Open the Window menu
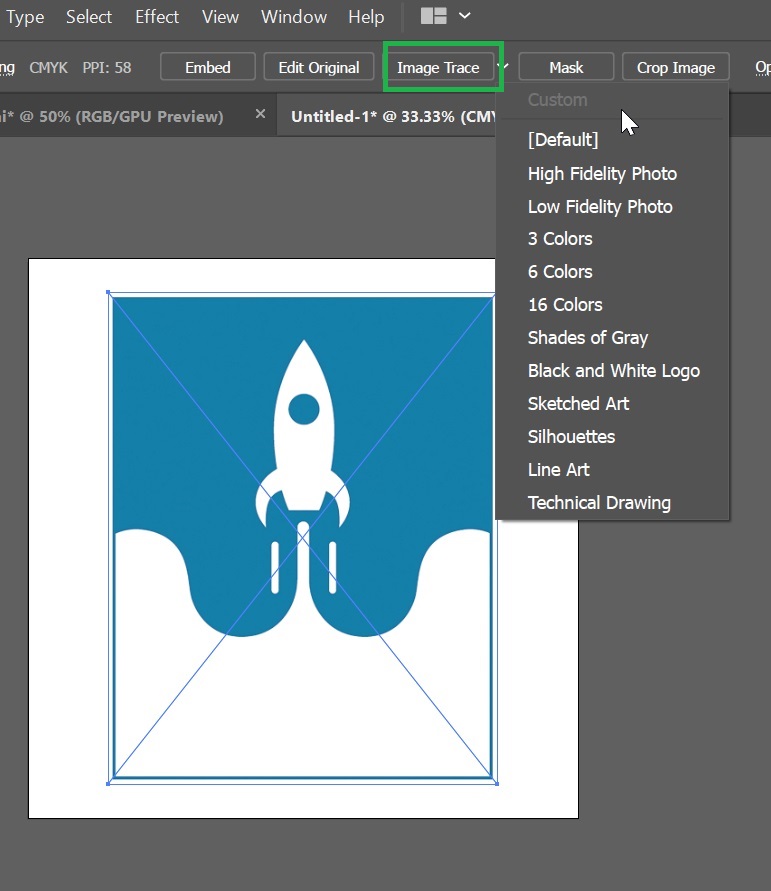 pos(293,17)
